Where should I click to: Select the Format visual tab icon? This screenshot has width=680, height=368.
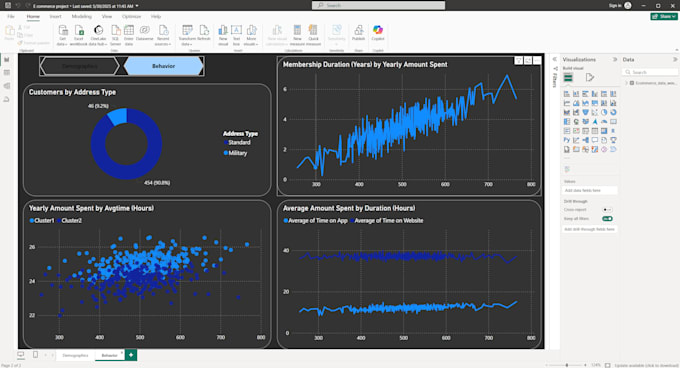(589, 78)
